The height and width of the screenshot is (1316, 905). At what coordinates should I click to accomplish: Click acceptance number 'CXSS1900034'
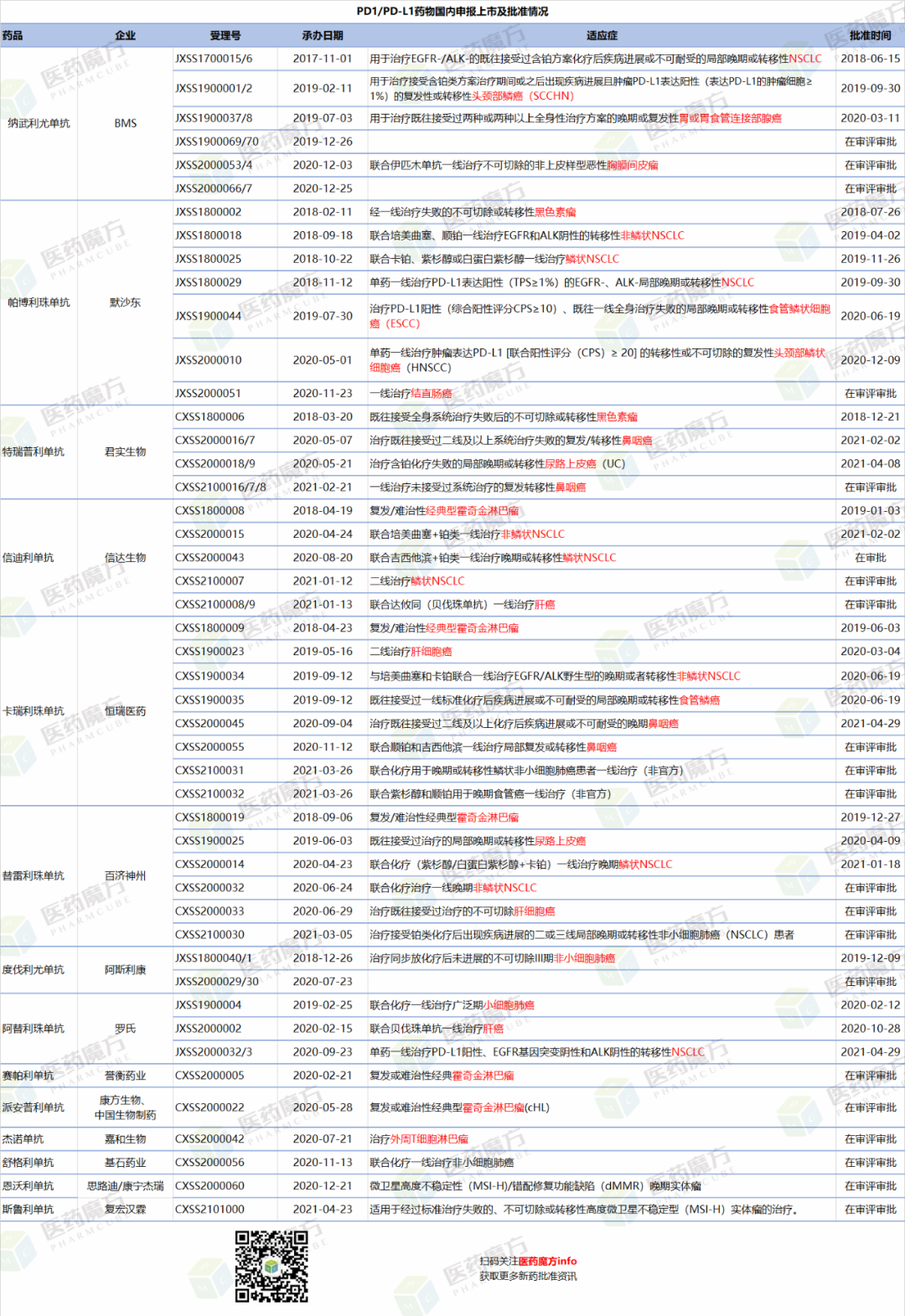click(x=209, y=675)
